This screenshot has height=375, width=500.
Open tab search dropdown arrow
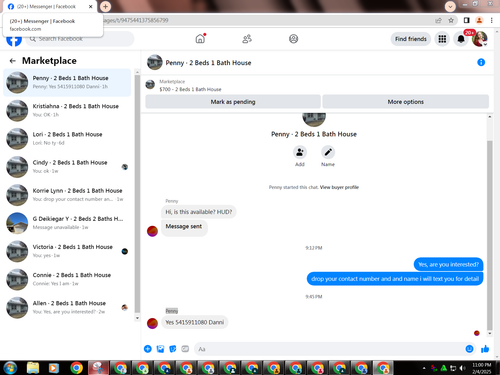450,6
